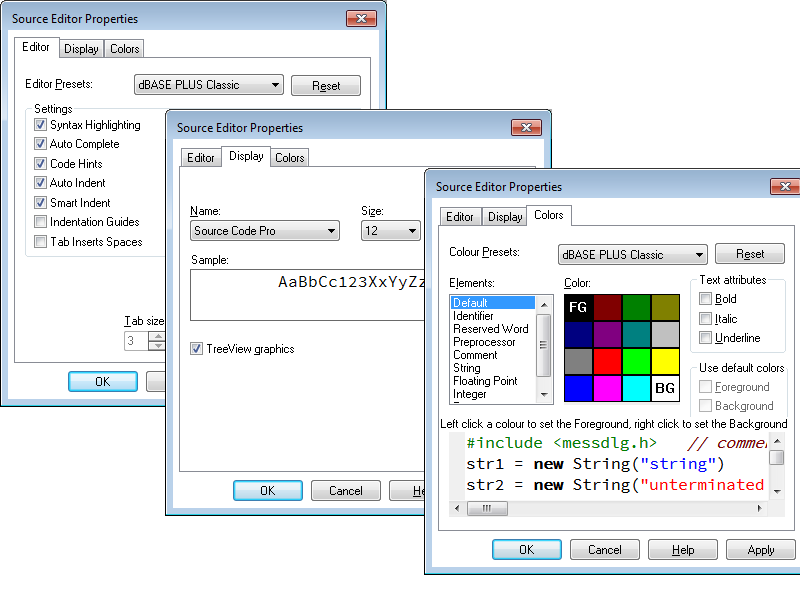Click OK in the Display window

268,491
